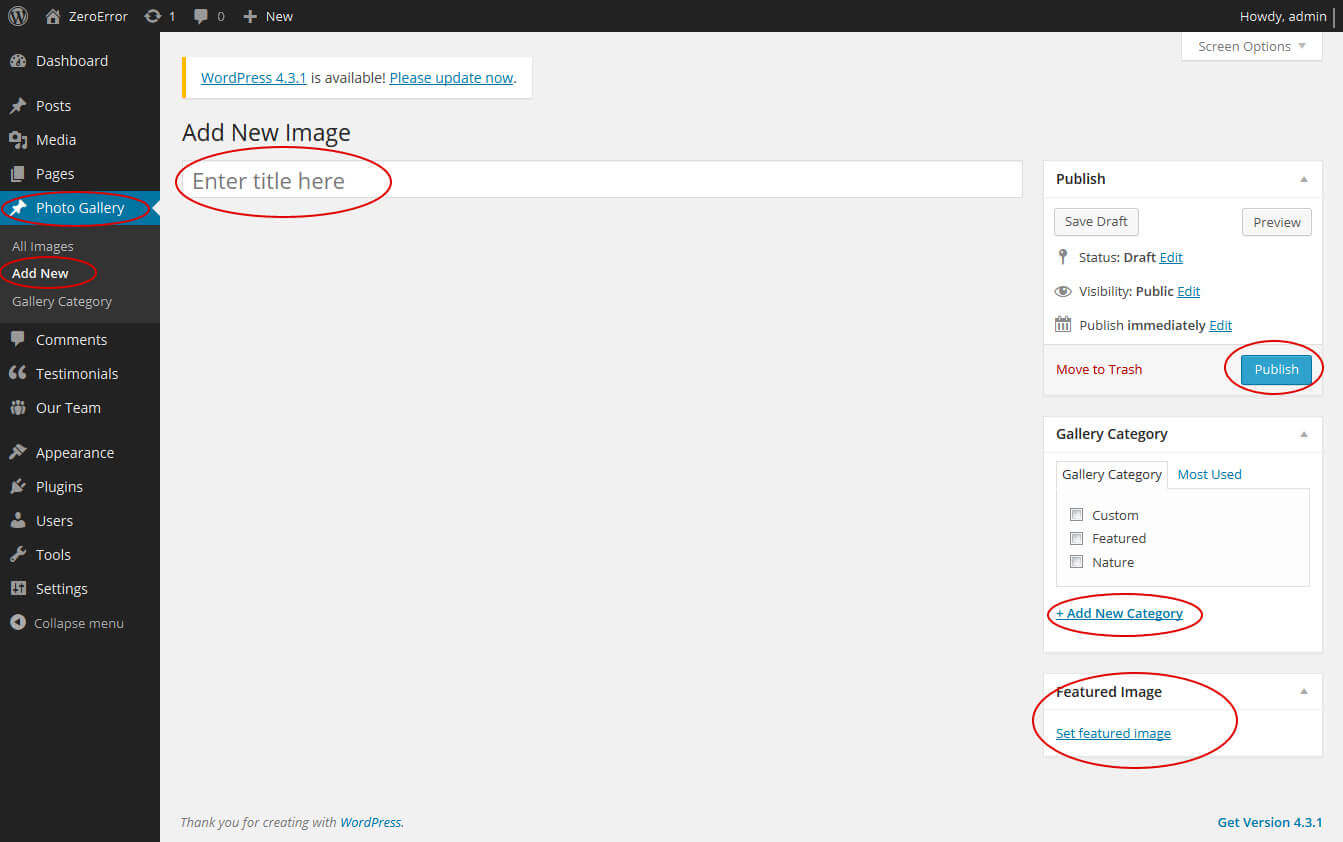Click the Collapse menu arrow icon

point(18,622)
